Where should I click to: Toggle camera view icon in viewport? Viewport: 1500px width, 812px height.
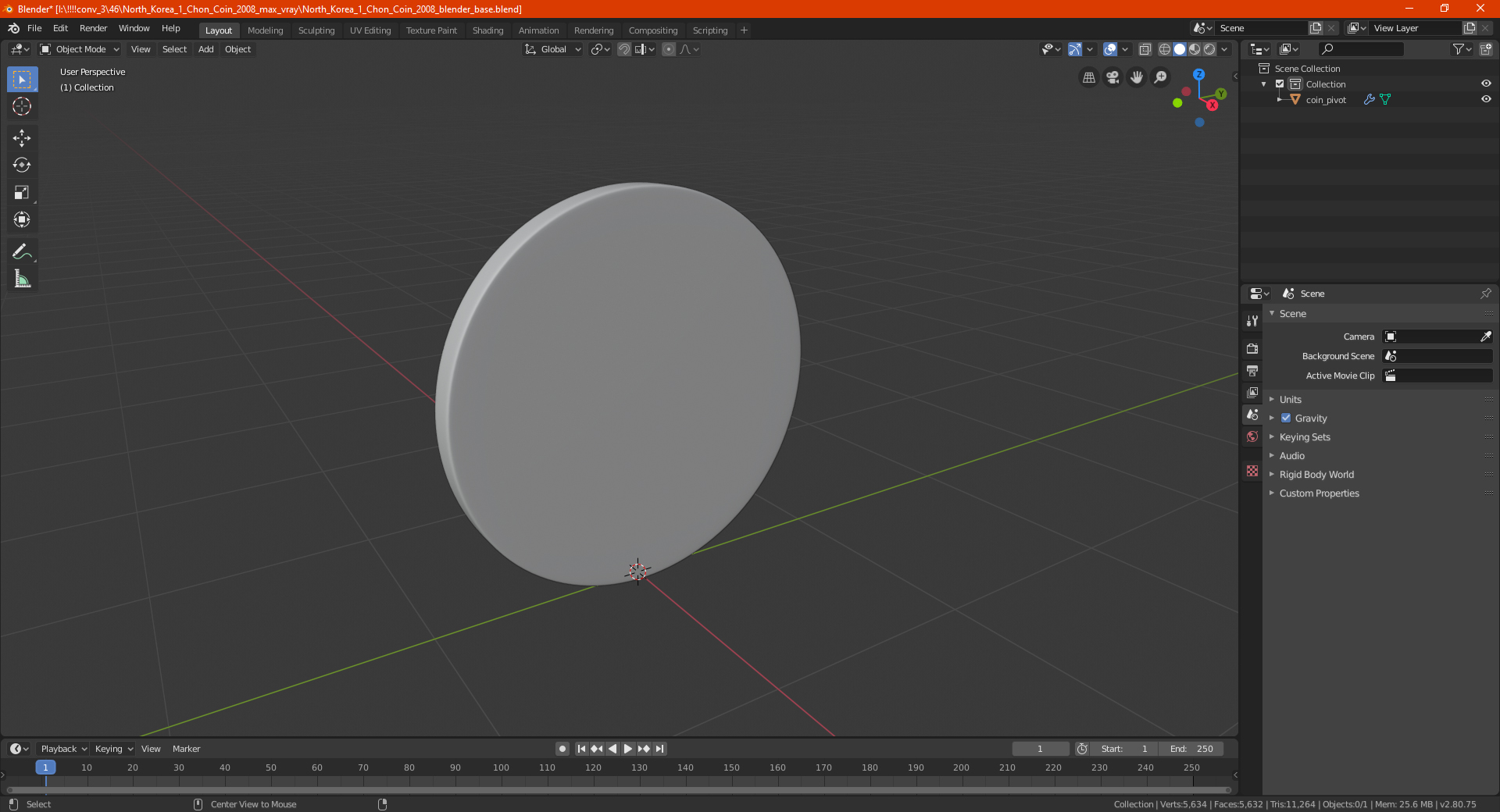1112,77
